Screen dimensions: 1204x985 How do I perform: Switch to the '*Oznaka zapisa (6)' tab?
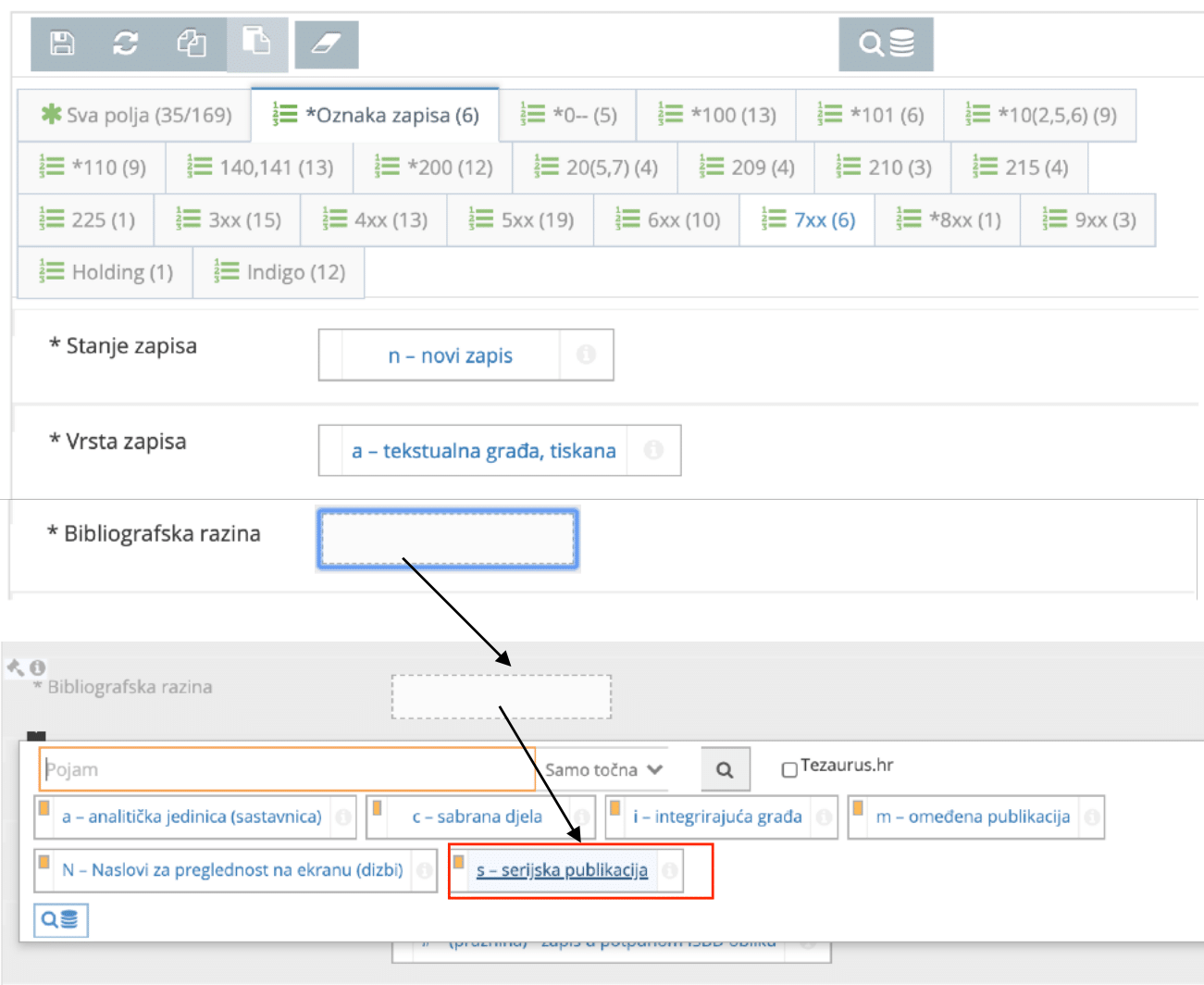click(375, 115)
